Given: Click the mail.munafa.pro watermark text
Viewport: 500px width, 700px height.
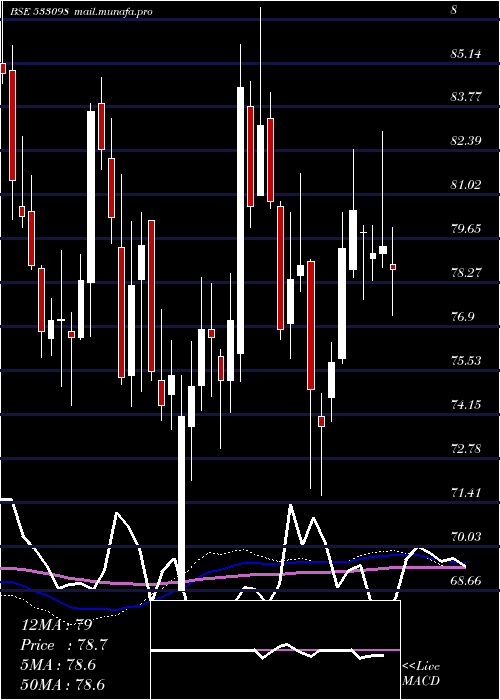Looking at the screenshot, I should click(112, 12).
